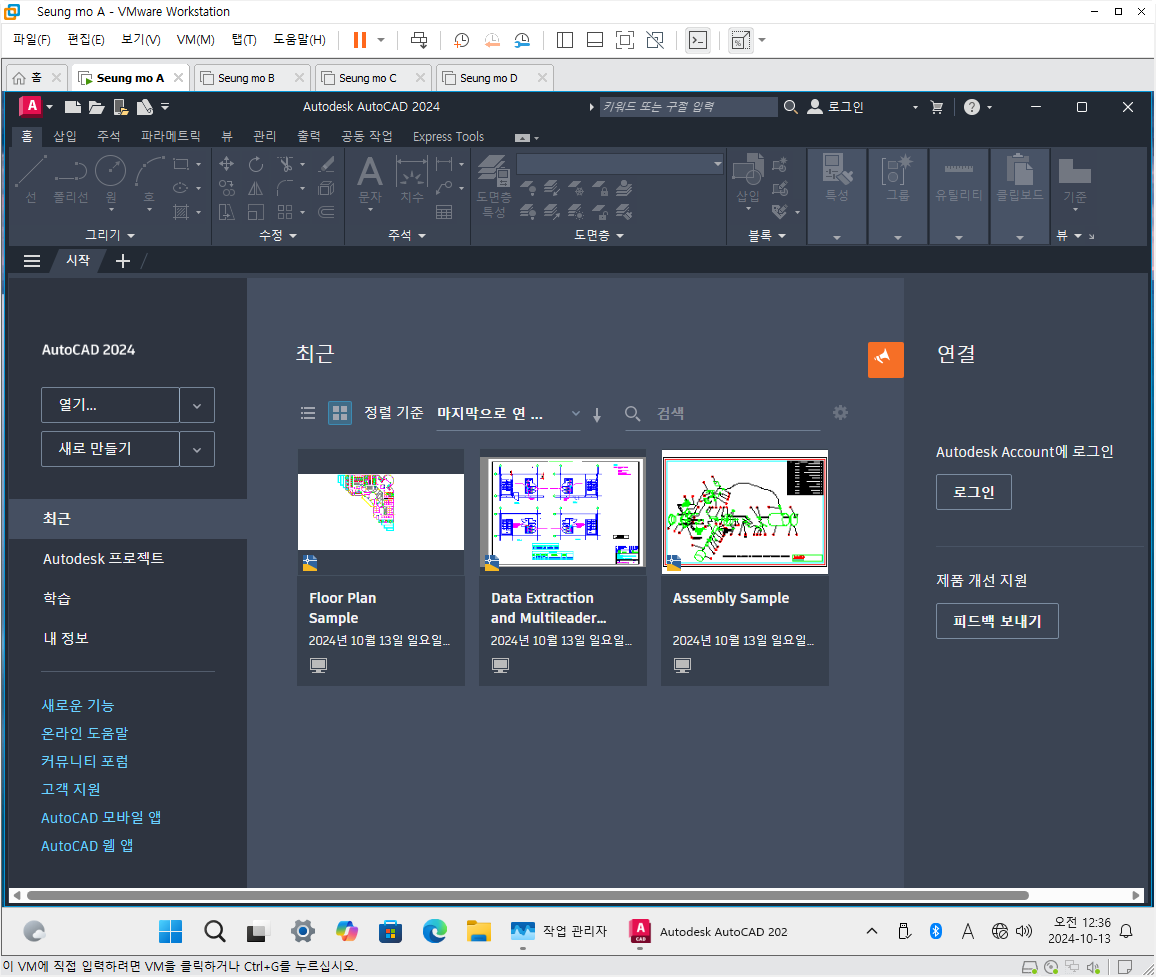Click the Rotate tool icon in Modify panel
The image size is (1156, 977).
(x=256, y=164)
